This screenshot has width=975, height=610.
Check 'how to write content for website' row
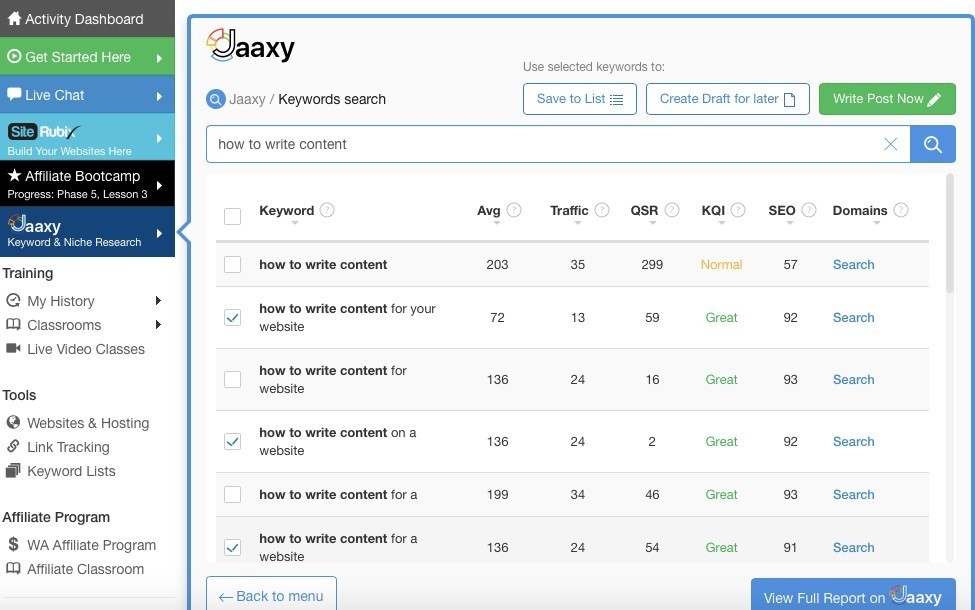(233, 379)
